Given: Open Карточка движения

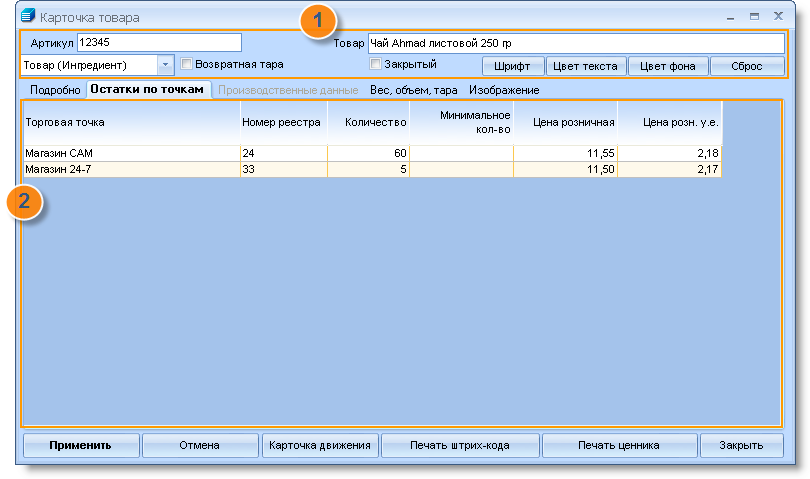Looking at the screenshot, I should [x=320, y=445].
